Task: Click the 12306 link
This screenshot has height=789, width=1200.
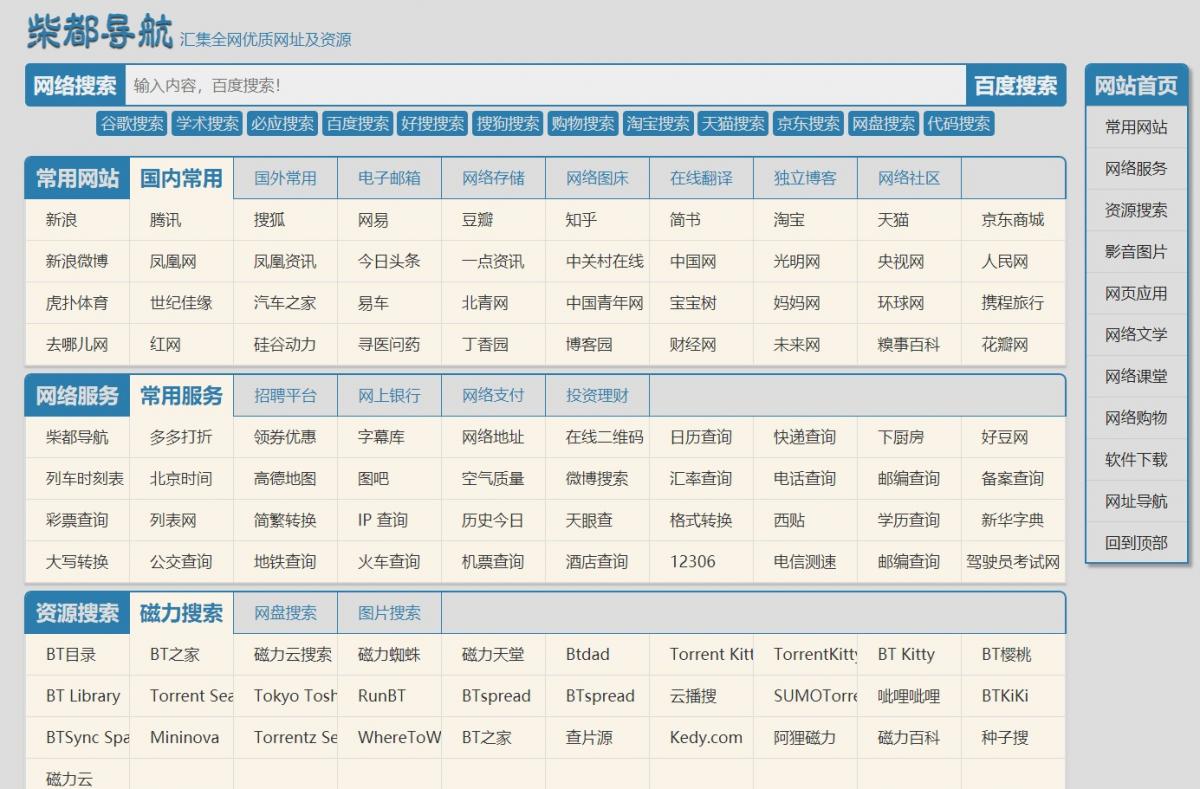Action: point(693,562)
